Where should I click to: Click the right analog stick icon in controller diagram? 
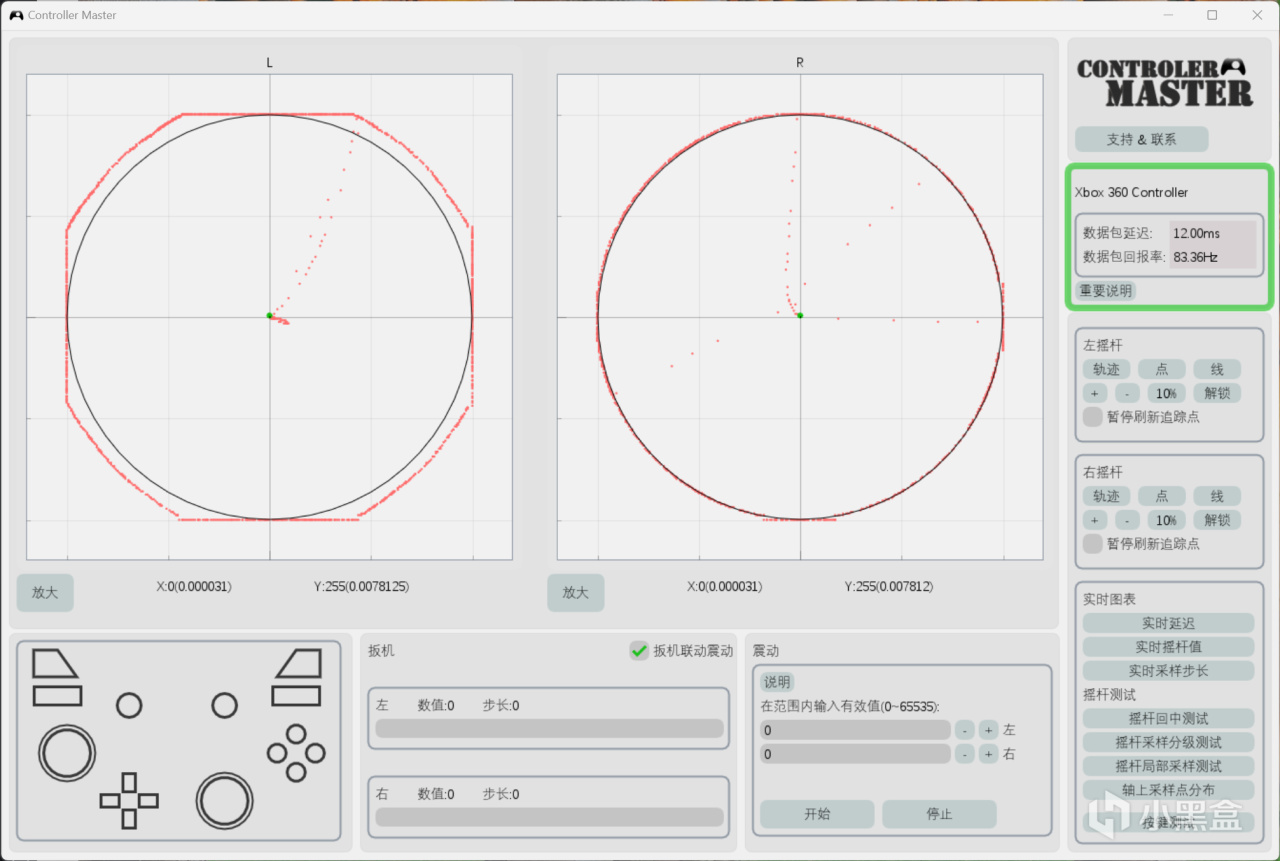pos(224,800)
